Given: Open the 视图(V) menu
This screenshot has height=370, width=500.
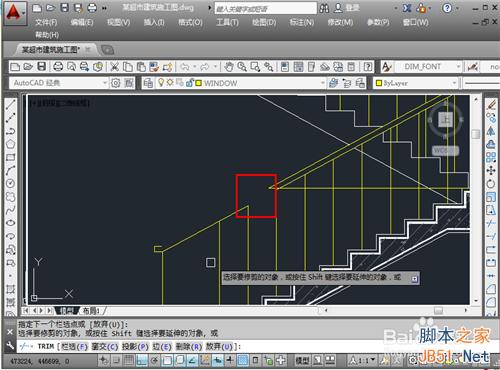Looking at the screenshot, I should [118, 22].
